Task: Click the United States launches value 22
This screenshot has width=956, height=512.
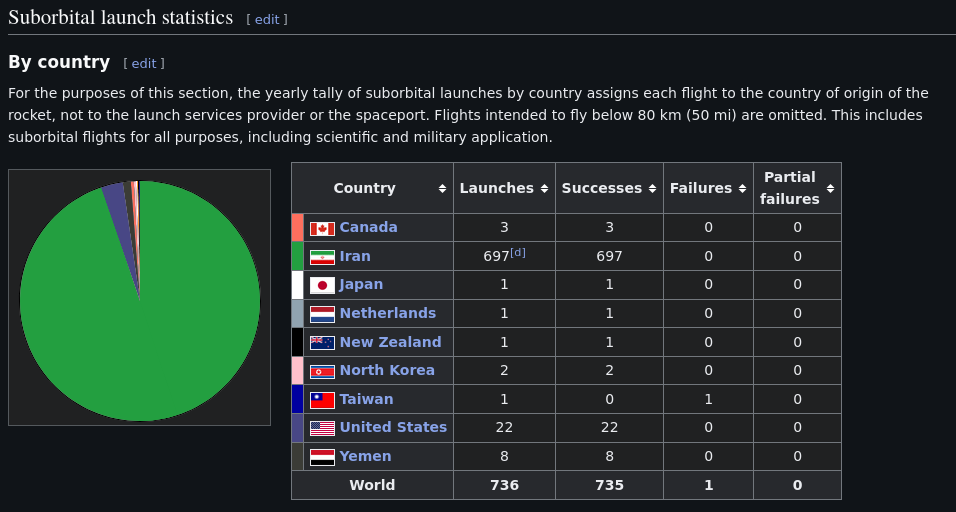Action: (x=504, y=428)
